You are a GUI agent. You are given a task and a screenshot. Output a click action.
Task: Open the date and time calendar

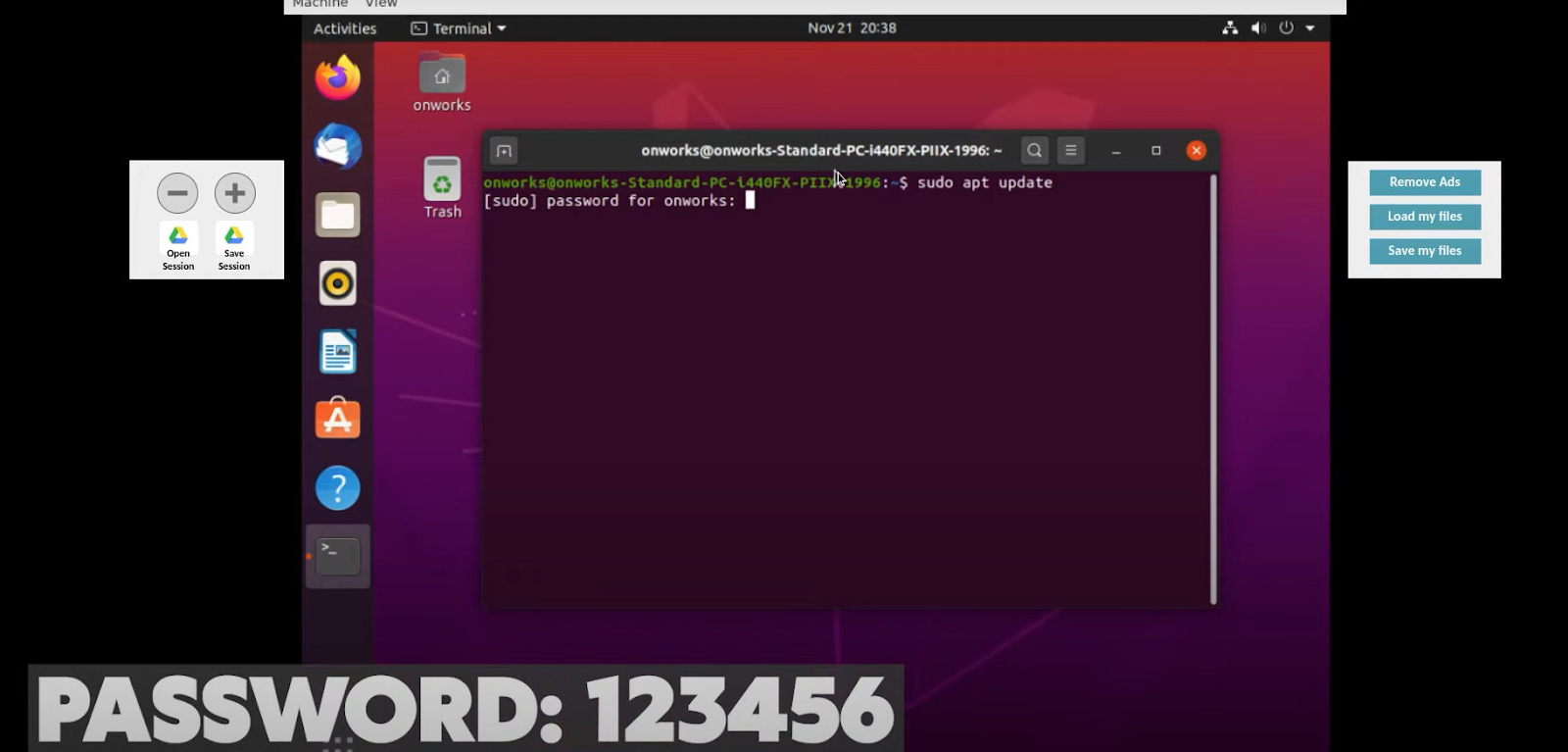(x=852, y=28)
